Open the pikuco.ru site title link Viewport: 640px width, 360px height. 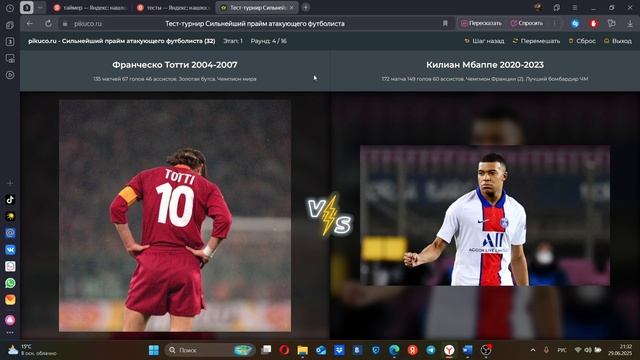(x=122, y=41)
